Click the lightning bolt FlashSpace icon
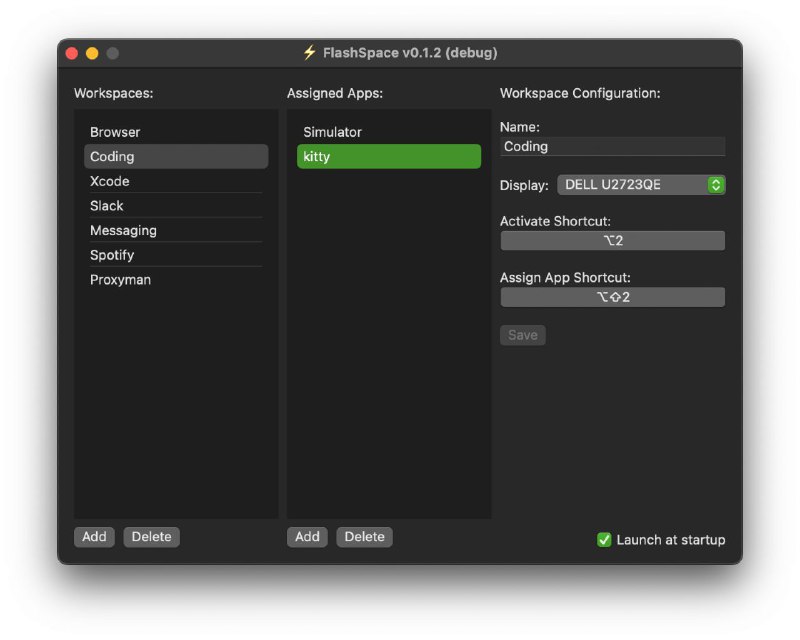The image size is (800, 640). (308, 53)
